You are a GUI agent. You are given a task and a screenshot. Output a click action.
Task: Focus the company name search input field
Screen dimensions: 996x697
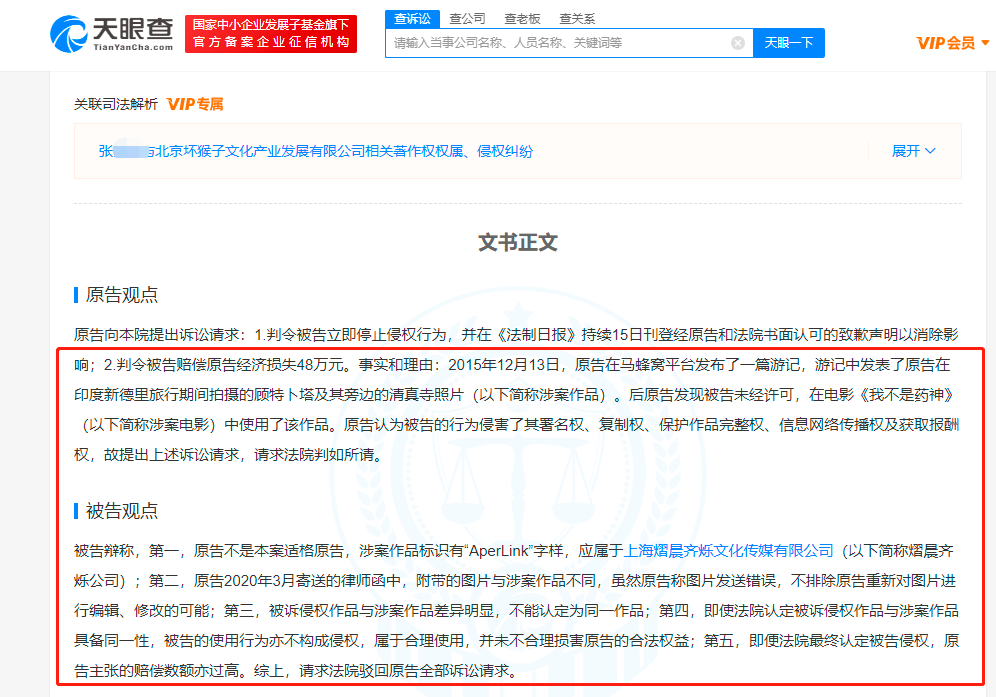click(x=560, y=43)
